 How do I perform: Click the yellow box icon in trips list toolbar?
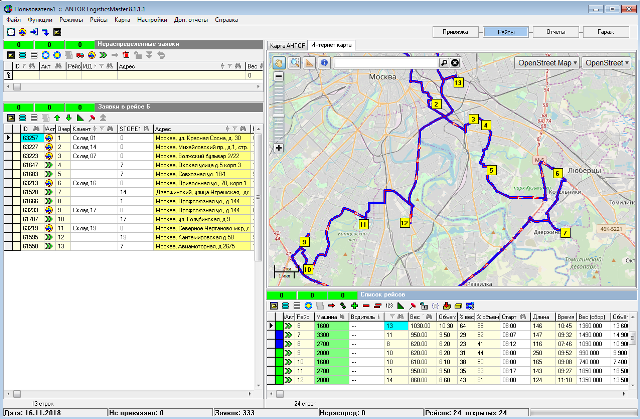click(458, 306)
